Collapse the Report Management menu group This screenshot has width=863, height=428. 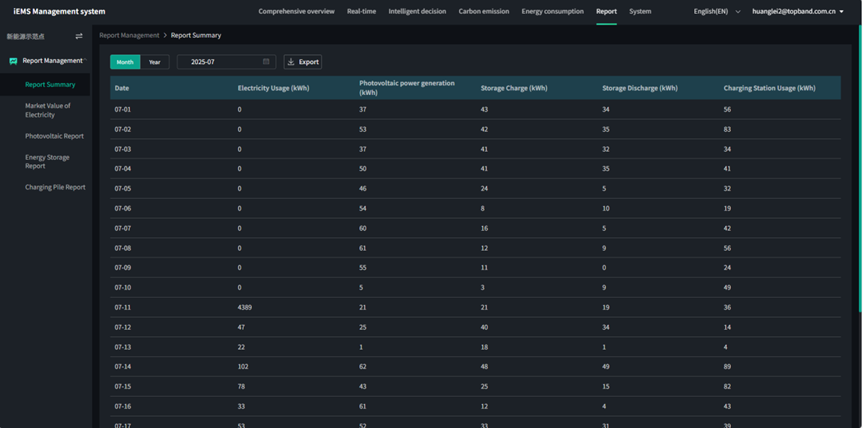click(52, 61)
